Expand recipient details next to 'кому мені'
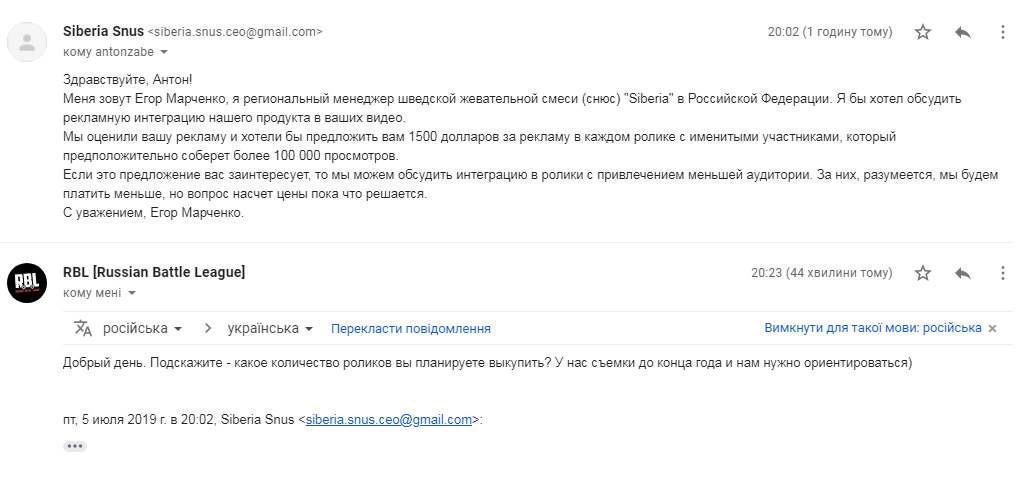The height and width of the screenshot is (477, 1023). (132, 294)
